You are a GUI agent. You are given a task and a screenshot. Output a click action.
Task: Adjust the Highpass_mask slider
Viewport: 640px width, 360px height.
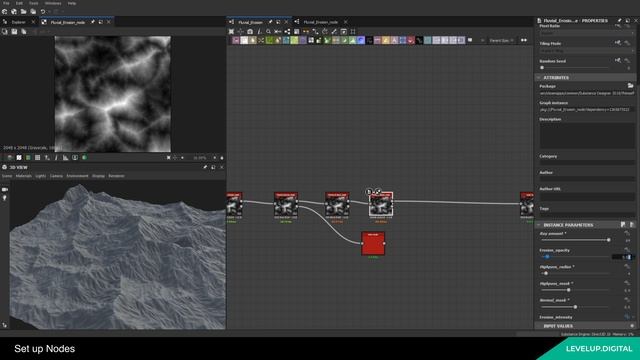575,290
